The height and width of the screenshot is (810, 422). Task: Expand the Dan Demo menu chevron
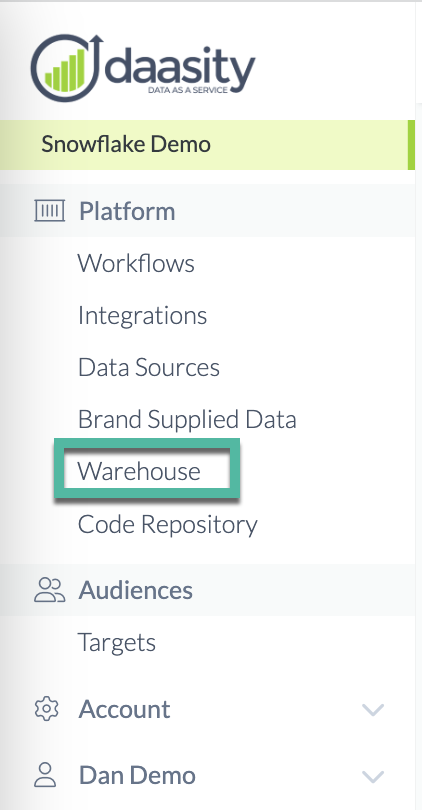tap(373, 776)
